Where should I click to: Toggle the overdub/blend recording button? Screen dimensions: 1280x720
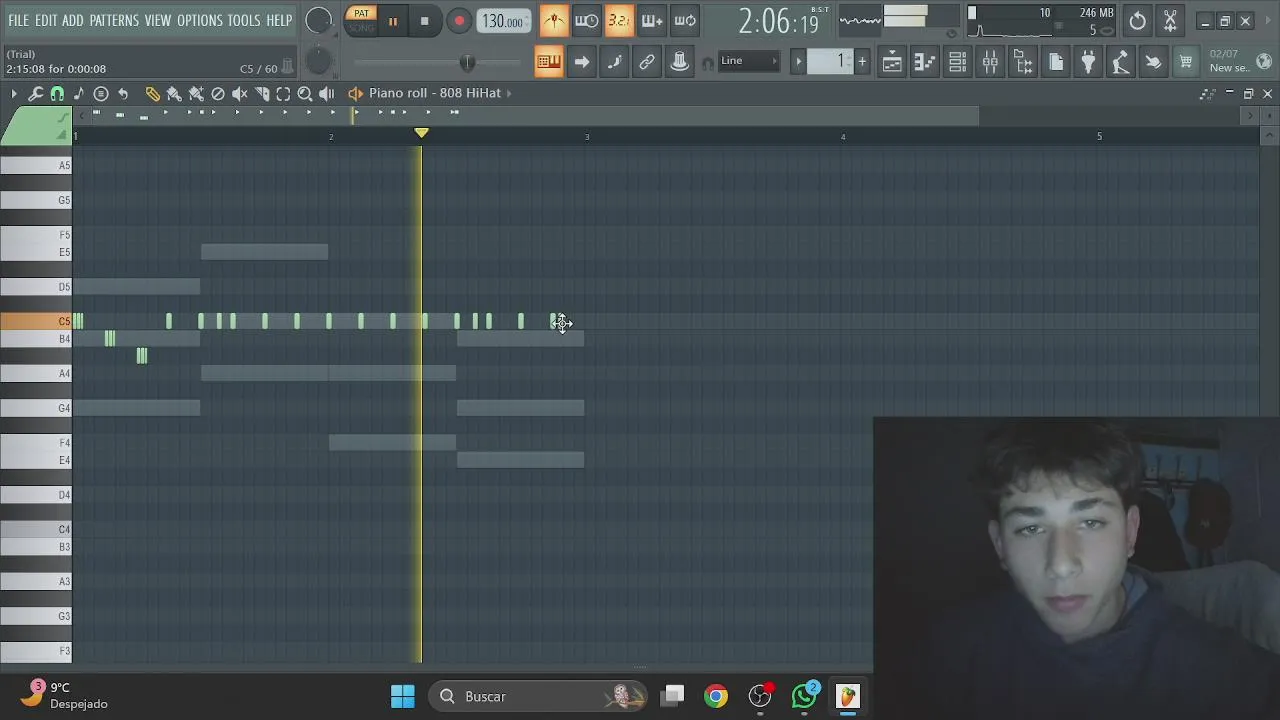pos(652,20)
